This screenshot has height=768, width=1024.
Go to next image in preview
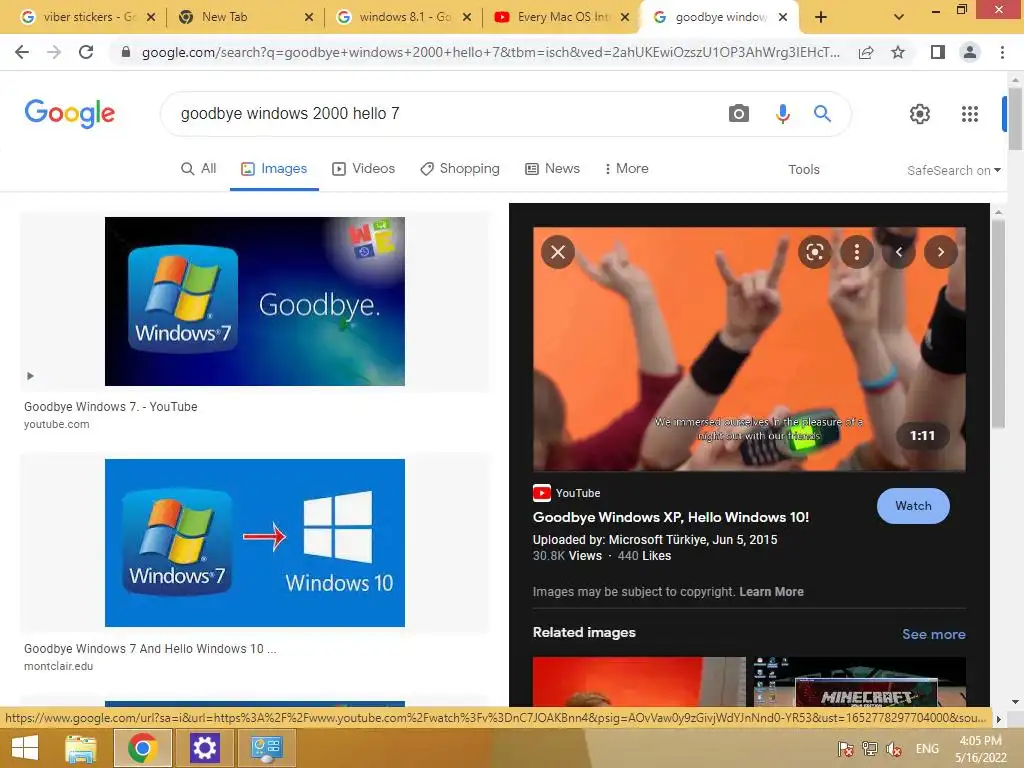point(940,252)
